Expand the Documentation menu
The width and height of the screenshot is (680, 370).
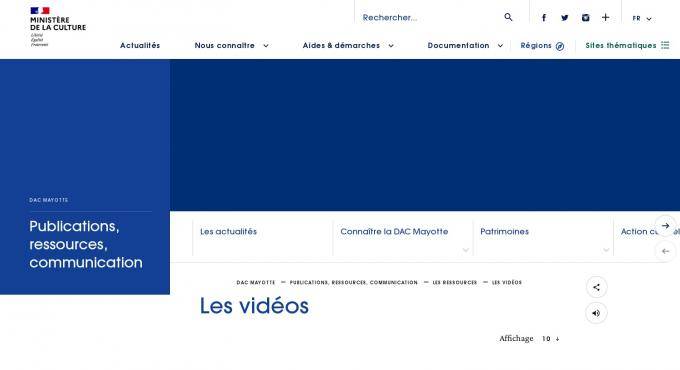(x=465, y=46)
